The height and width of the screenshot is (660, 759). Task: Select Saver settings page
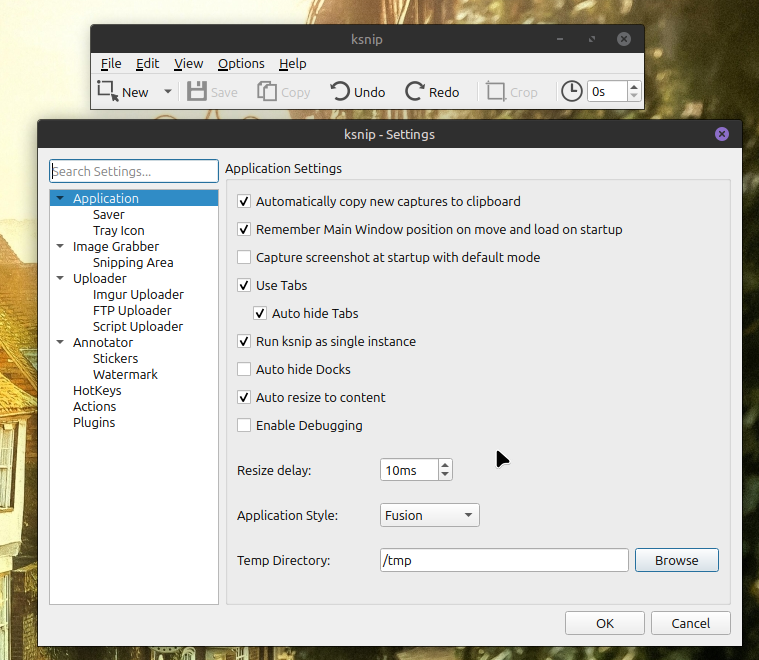[x=108, y=214]
